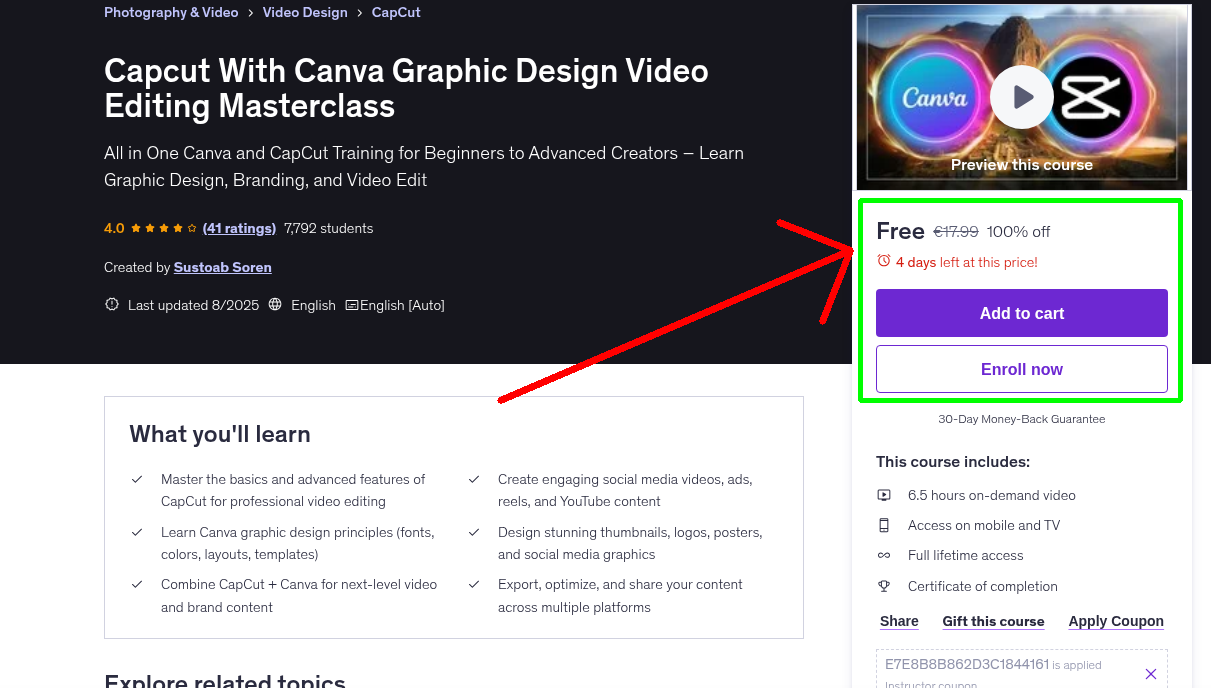This screenshot has height=688, width=1211.
Task: Click the lifetime access infinity icon
Action: (884, 555)
